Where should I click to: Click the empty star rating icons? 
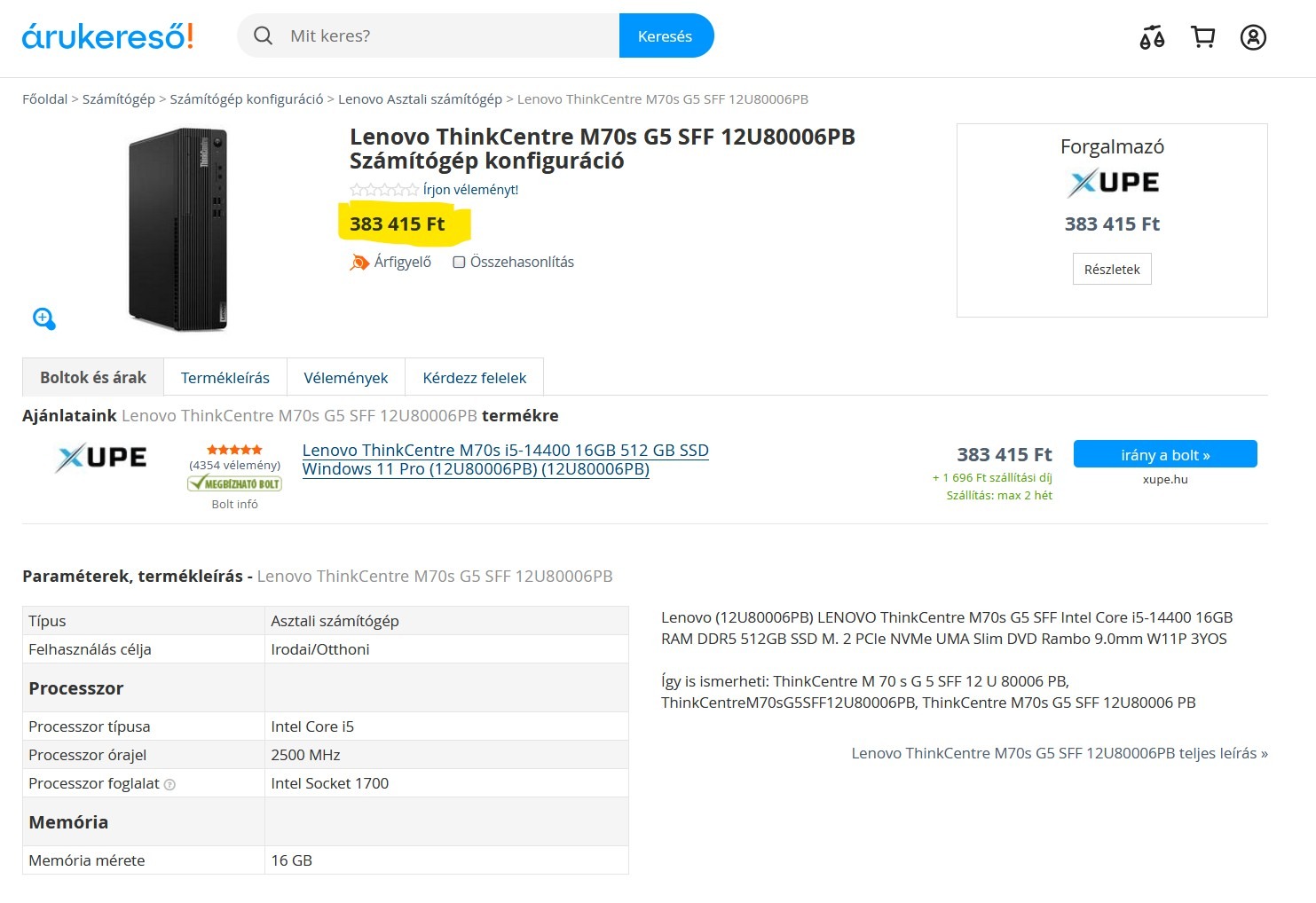pyautogui.click(x=384, y=189)
